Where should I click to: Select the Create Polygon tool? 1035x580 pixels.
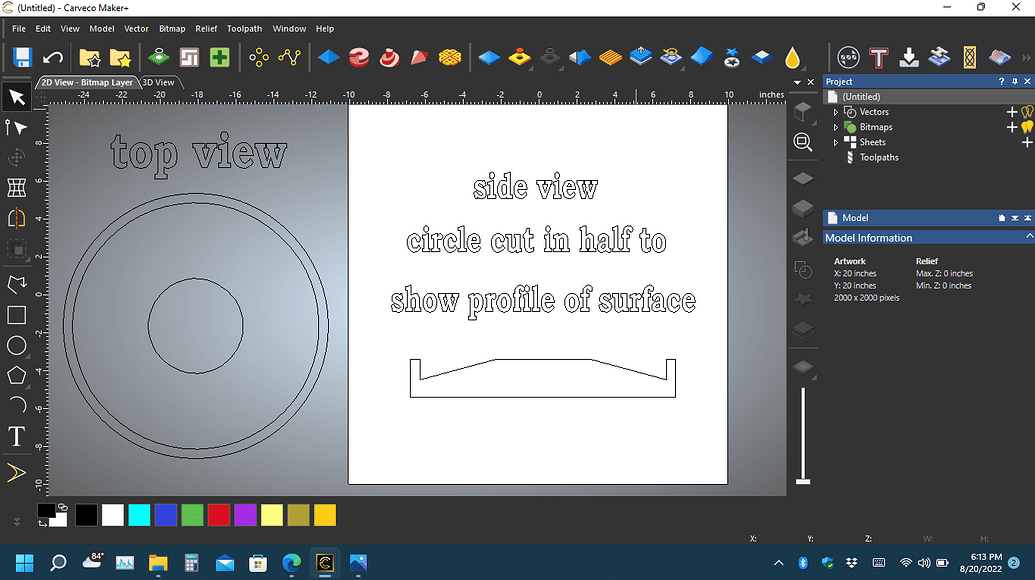pos(17,375)
